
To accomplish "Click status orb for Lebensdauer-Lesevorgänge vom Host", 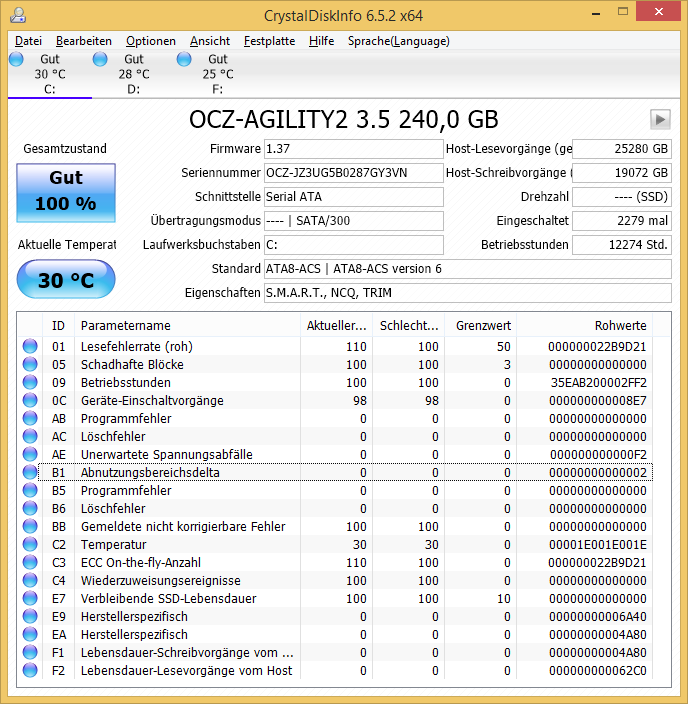I will coord(30,670).
